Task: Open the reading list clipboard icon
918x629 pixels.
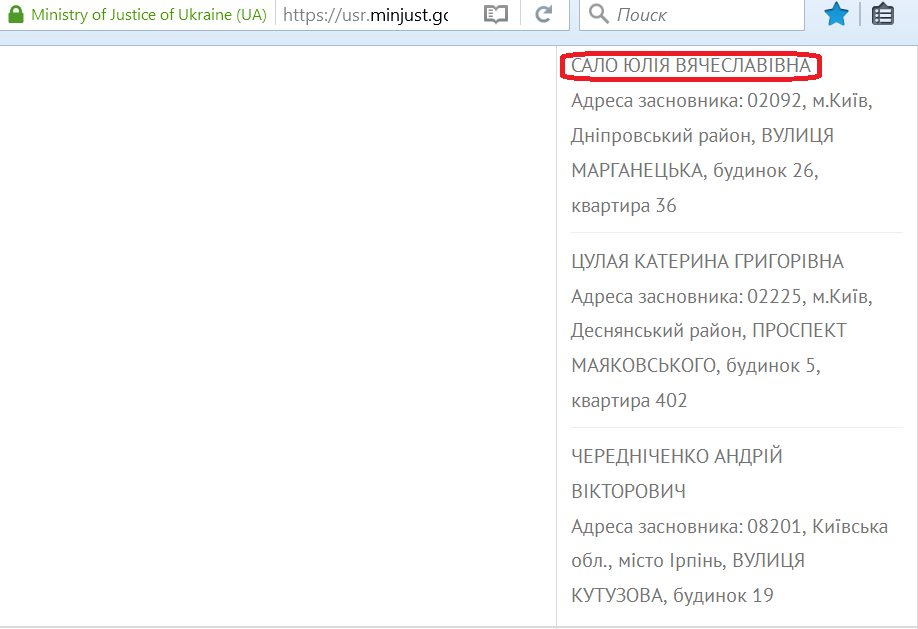Action: point(882,14)
